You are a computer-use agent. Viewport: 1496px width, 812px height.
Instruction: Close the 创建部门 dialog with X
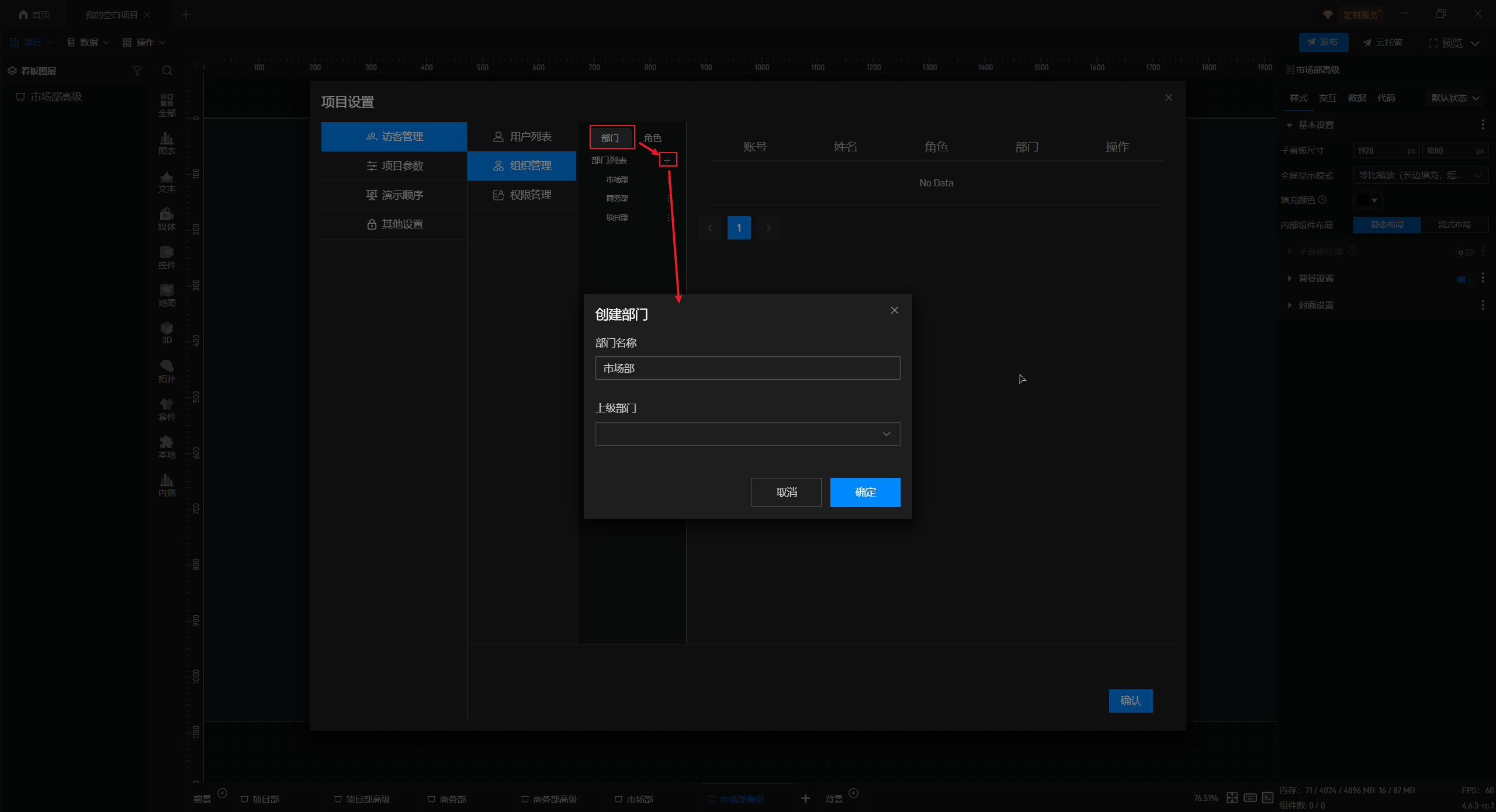[894, 310]
